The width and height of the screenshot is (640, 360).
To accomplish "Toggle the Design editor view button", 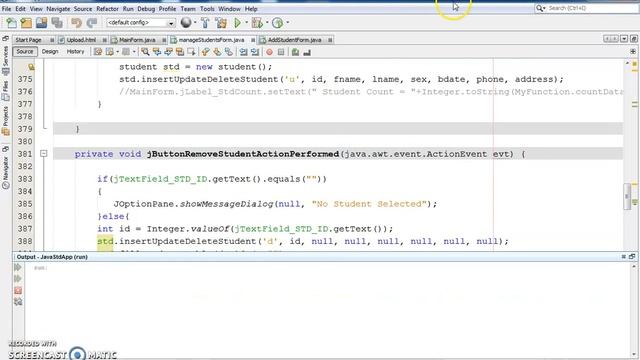I will [x=50, y=52].
